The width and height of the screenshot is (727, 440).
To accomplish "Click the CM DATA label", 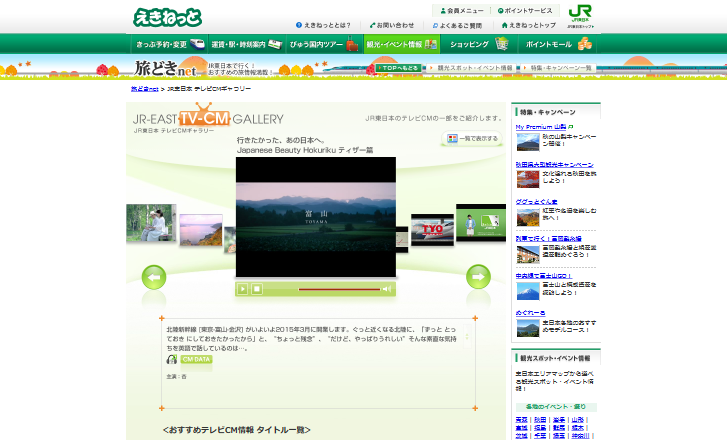I will [196, 359].
